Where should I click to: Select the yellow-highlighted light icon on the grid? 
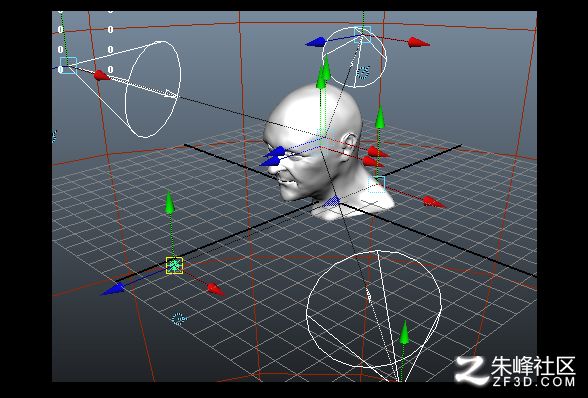[x=174, y=266]
